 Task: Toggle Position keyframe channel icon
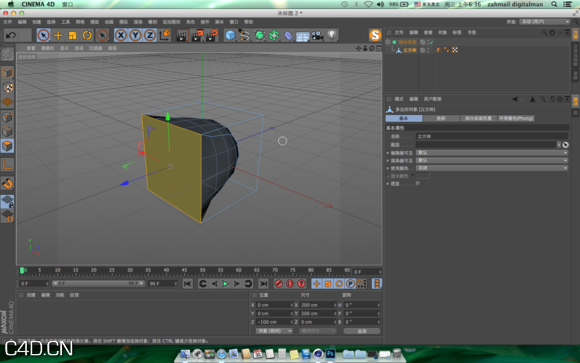317,284
